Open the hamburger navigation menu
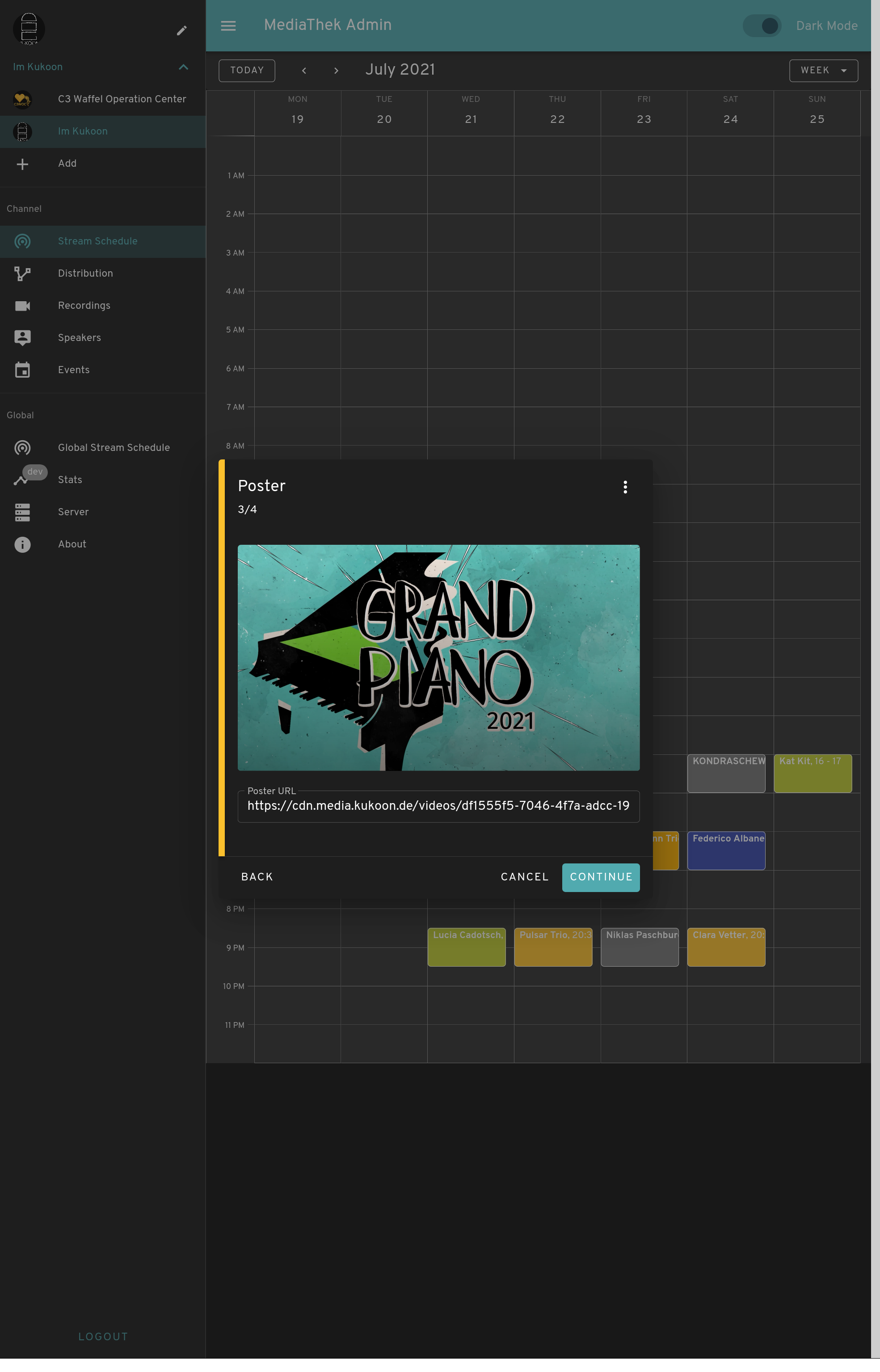The width and height of the screenshot is (880, 1372). tap(228, 26)
